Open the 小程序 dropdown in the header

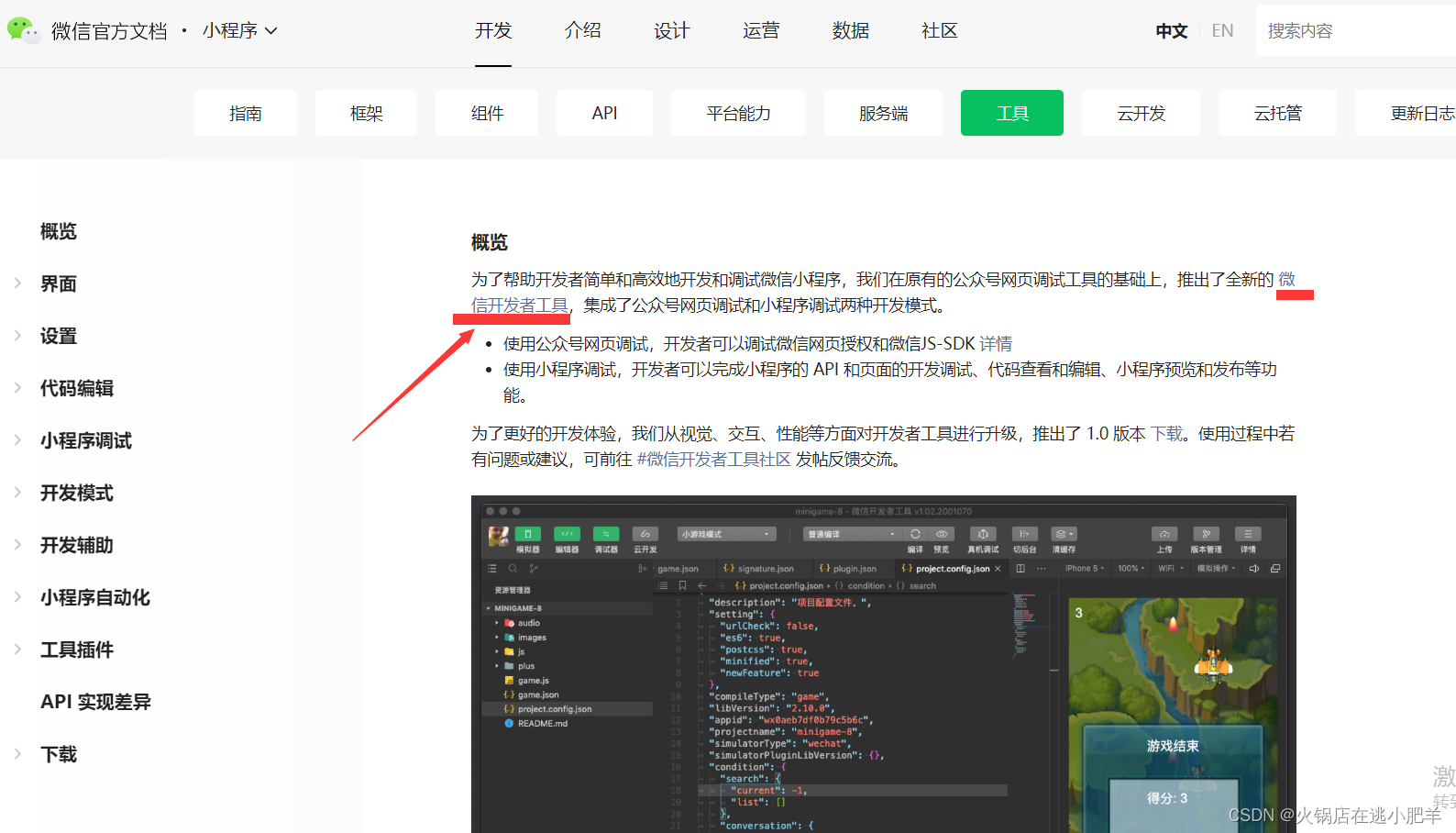239,30
